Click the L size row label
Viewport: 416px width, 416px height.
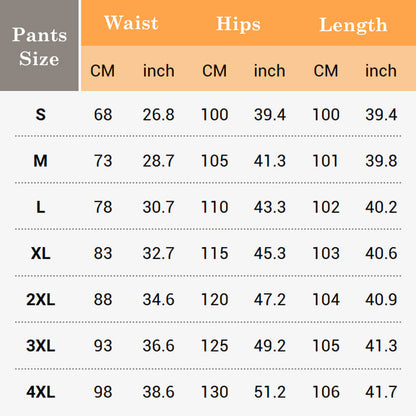41,207
